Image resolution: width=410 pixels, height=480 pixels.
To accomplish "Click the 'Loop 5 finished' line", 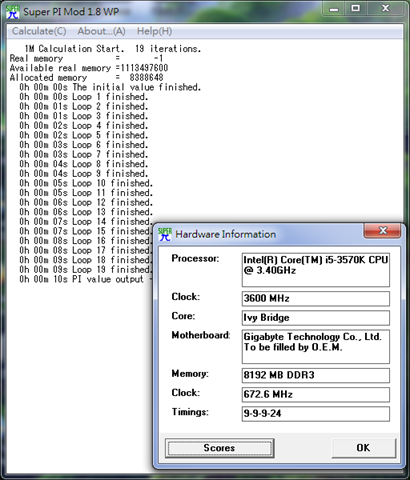I will click(x=83, y=136).
